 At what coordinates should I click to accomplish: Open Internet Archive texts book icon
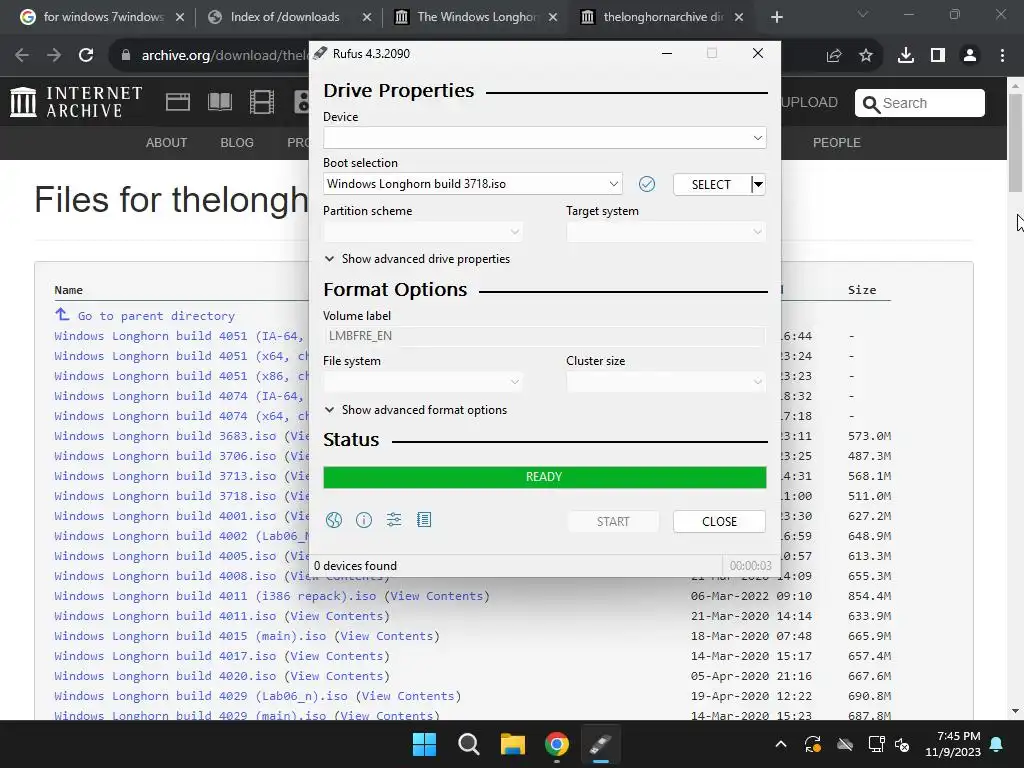point(219,103)
